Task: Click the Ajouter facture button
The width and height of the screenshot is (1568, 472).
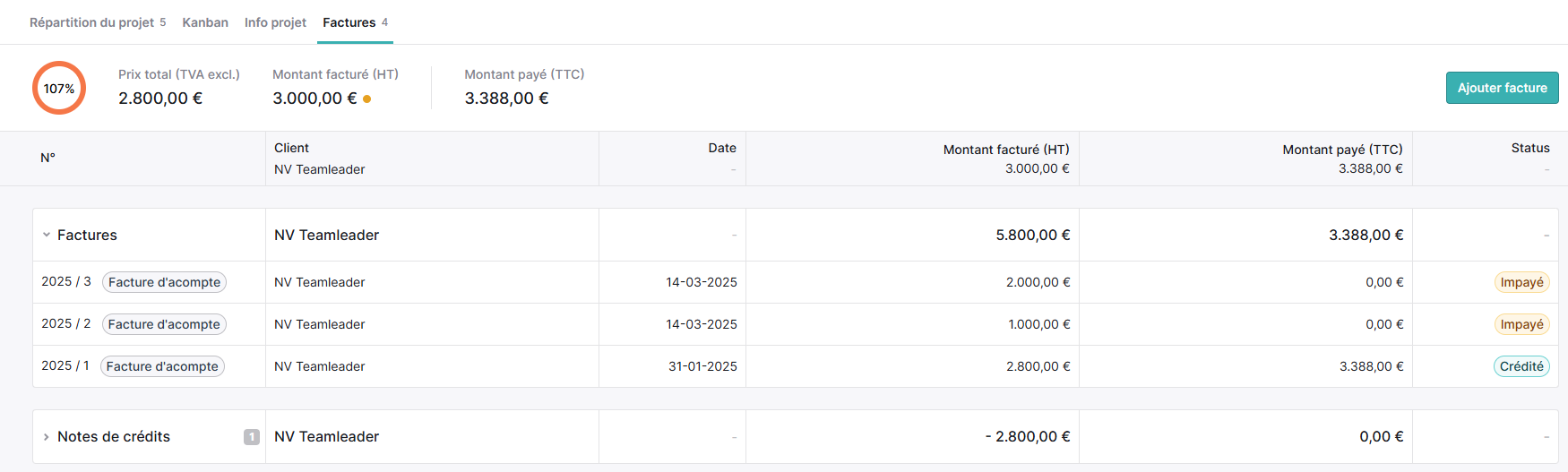Action: click(x=1503, y=88)
